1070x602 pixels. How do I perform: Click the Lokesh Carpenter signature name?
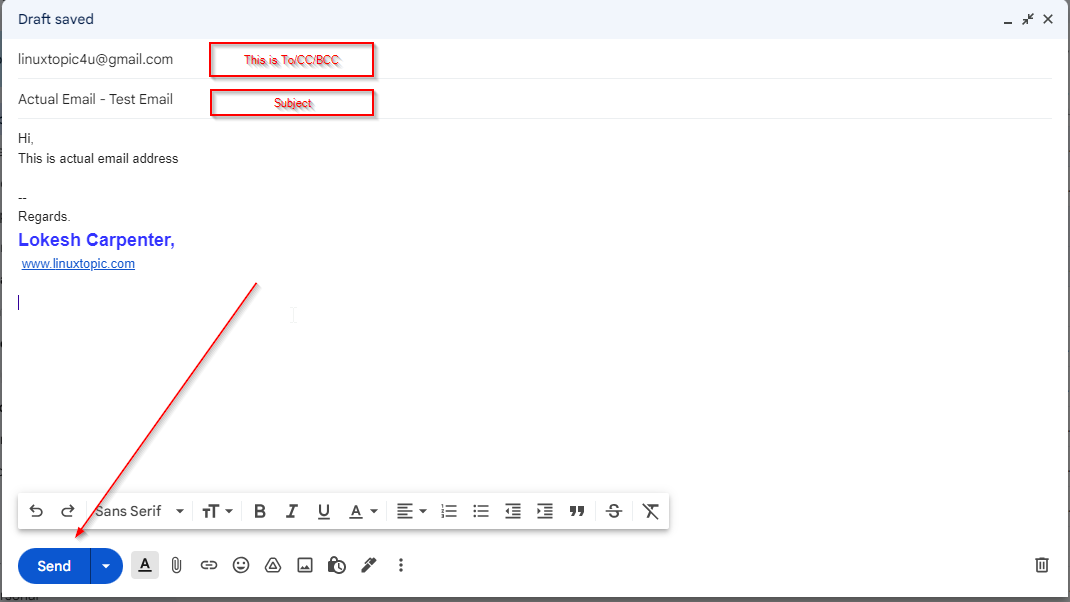(96, 240)
